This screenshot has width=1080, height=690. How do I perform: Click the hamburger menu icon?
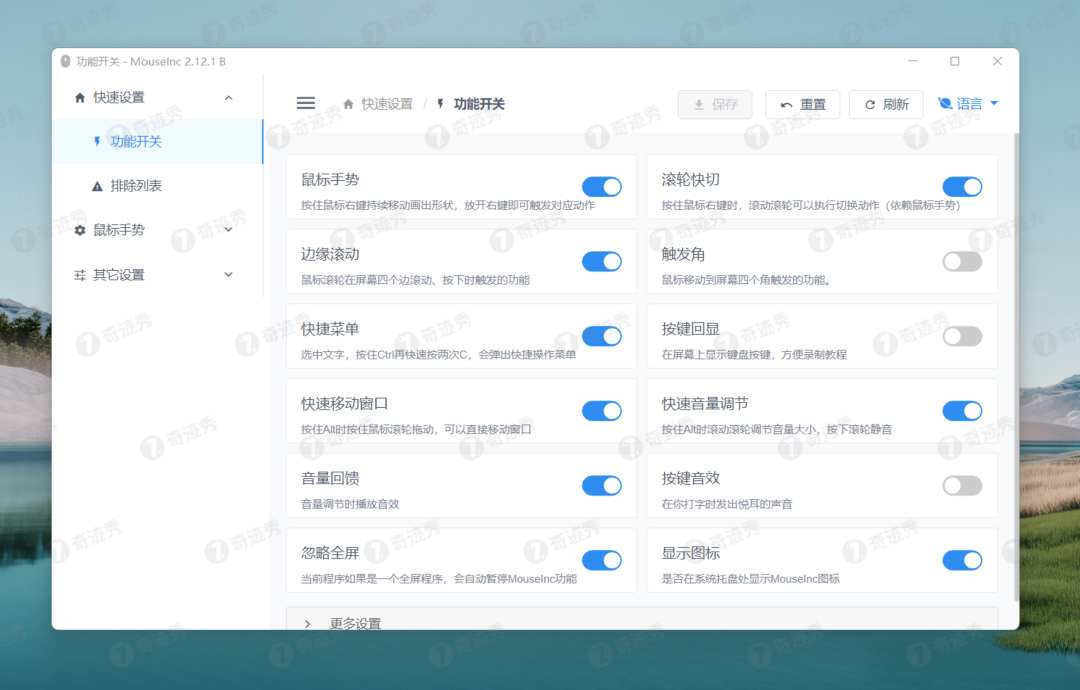click(x=306, y=103)
